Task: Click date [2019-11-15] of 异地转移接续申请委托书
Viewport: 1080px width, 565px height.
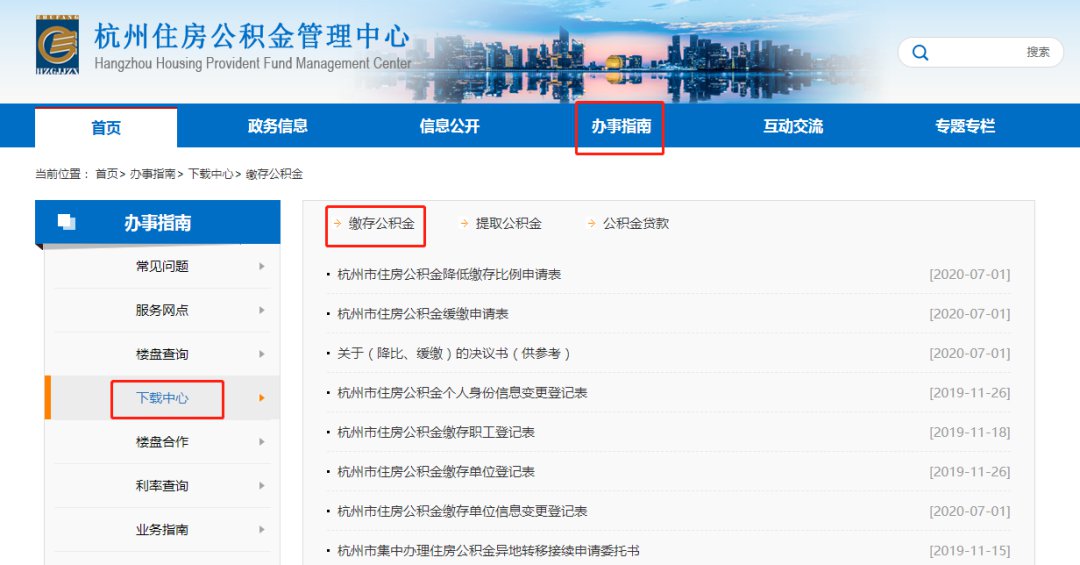Action: 970,551
